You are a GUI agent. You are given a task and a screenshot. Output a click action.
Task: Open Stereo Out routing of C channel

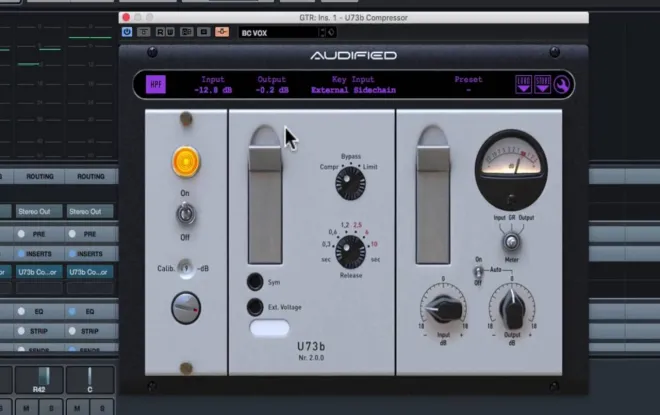90,211
